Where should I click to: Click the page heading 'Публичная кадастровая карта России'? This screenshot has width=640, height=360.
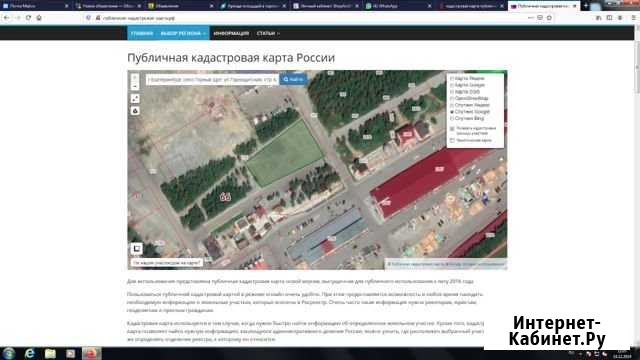point(231,58)
